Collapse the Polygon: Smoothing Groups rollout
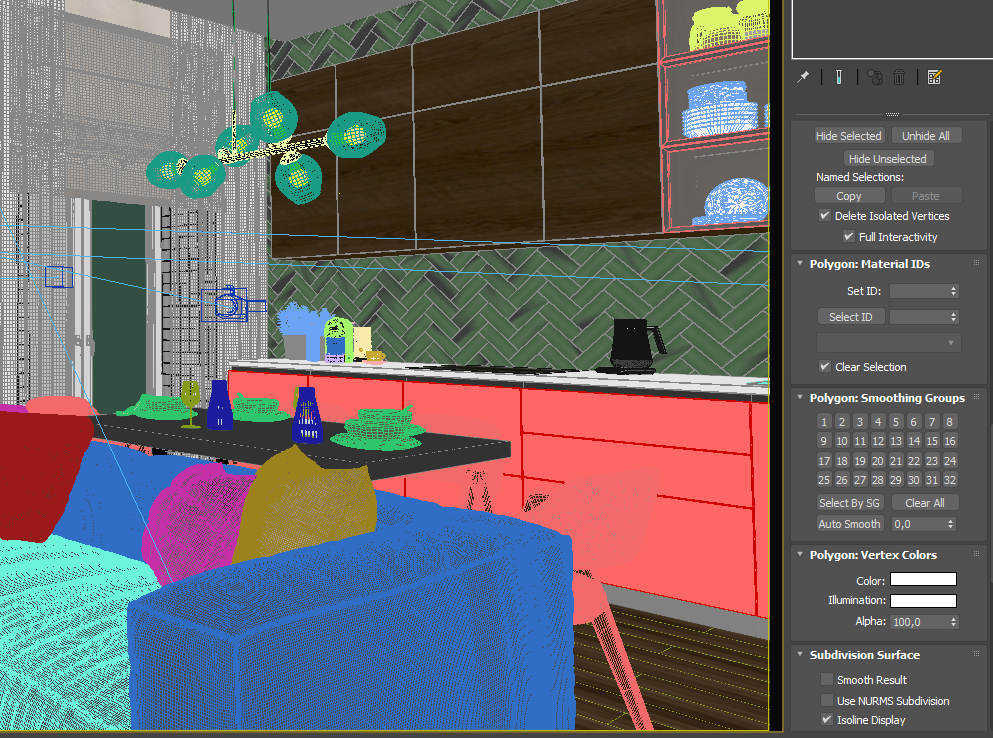 (x=800, y=398)
